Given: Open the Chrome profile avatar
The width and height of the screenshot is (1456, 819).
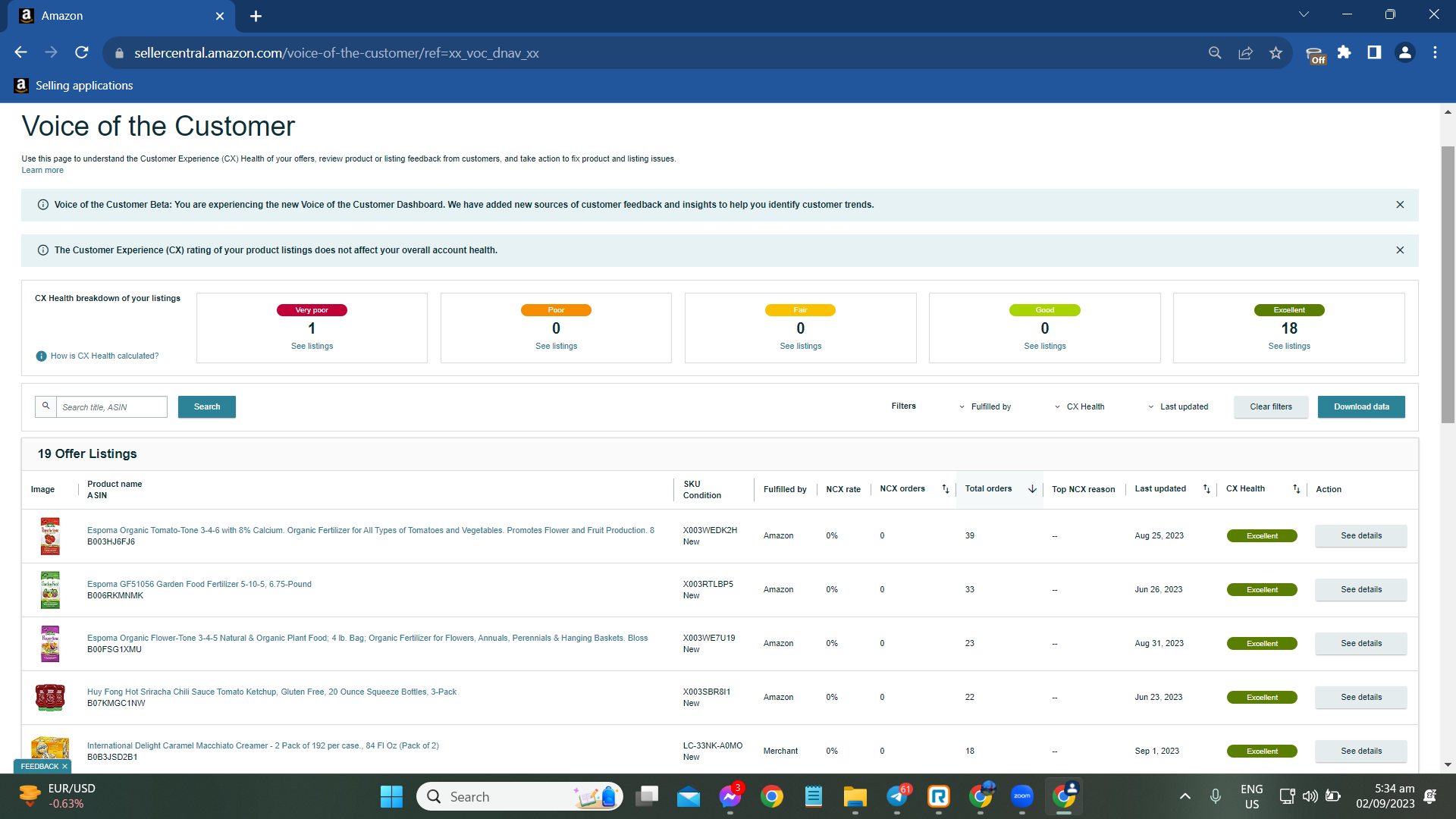Looking at the screenshot, I should pyautogui.click(x=1404, y=52).
